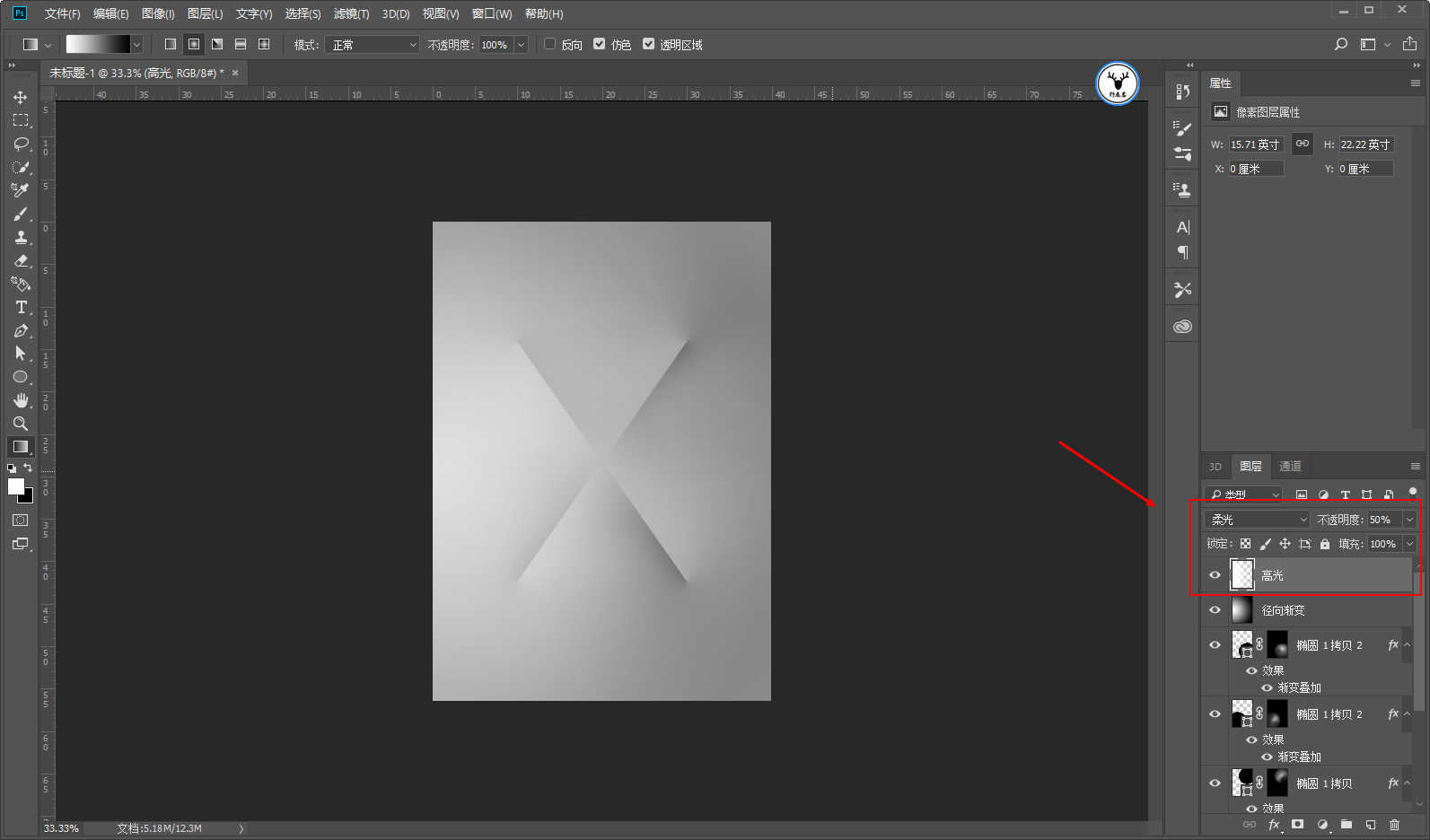The width and height of the screenshot is (1430, 840).
Task: Select the Zoom tool
Action: coord(20,424)
